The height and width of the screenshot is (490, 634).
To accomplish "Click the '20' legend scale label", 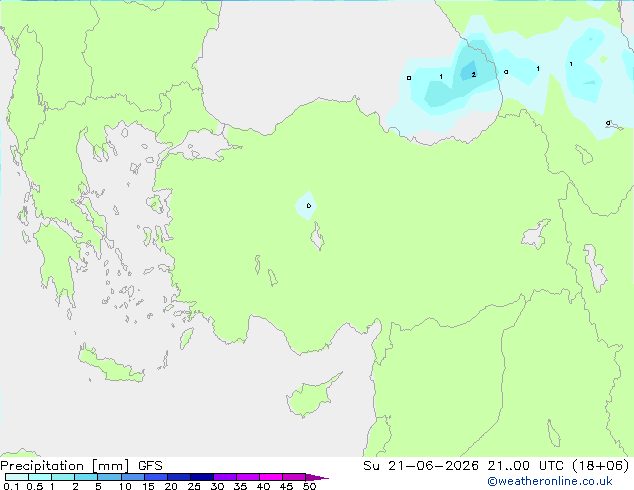I will coord(171,486).
